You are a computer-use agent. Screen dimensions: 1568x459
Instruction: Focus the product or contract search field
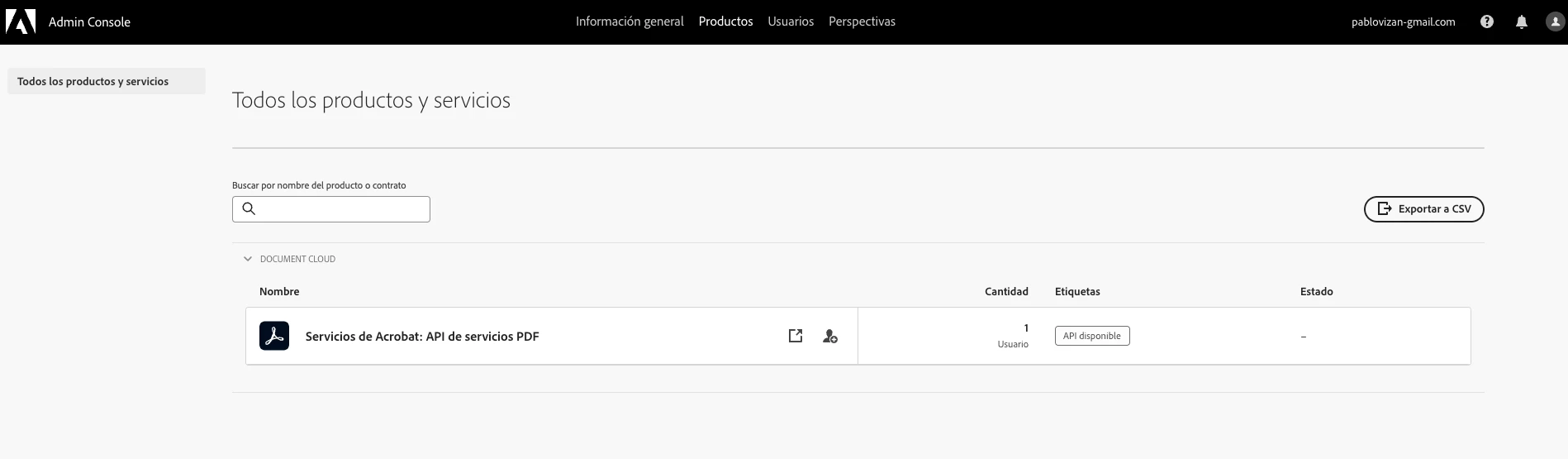(x=331, y=209)
